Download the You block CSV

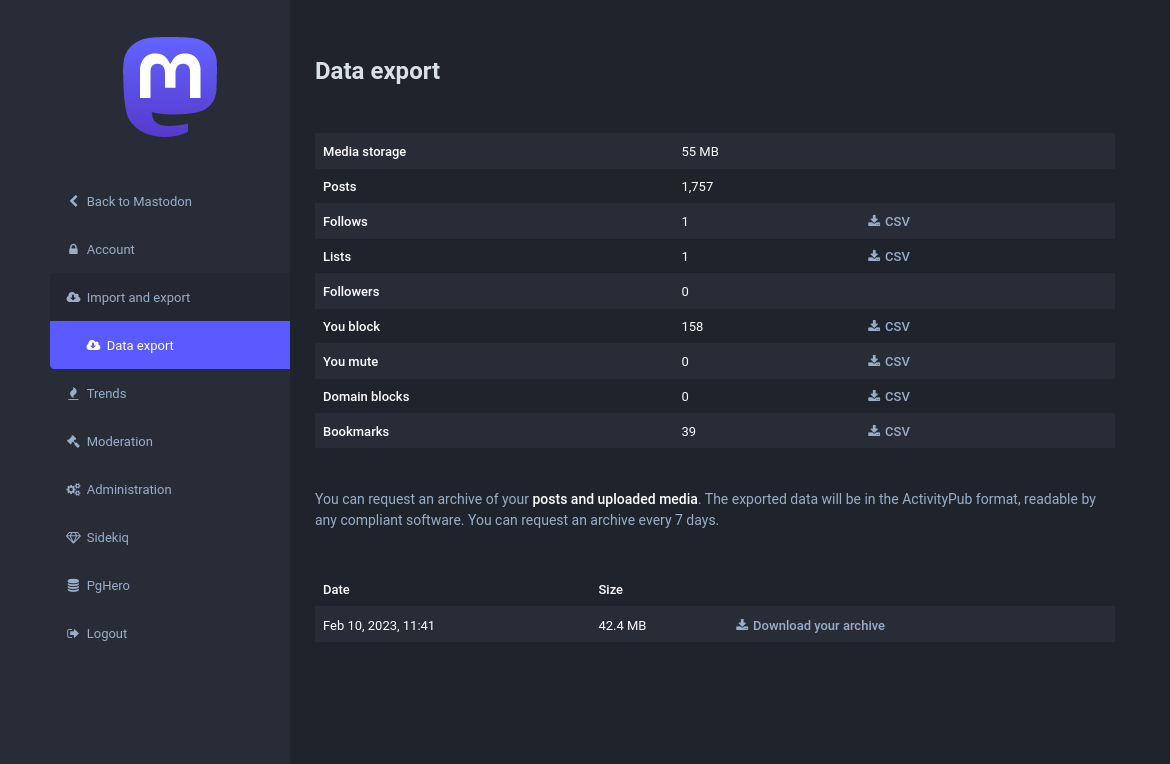(889, 327)
